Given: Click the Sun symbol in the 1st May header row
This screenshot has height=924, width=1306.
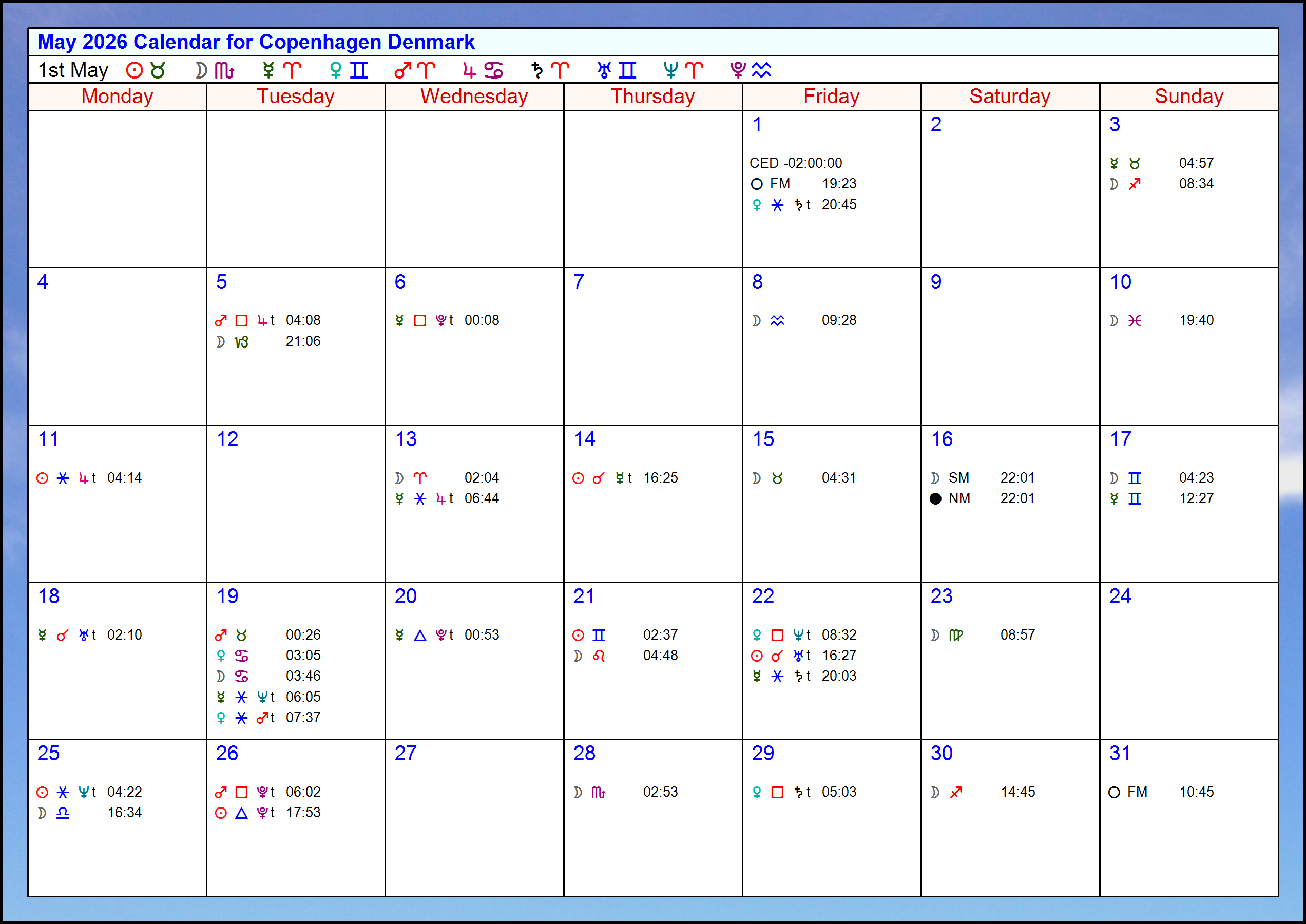Looking at the screenshot, I should pyautogui.click(x=135, y=70).
